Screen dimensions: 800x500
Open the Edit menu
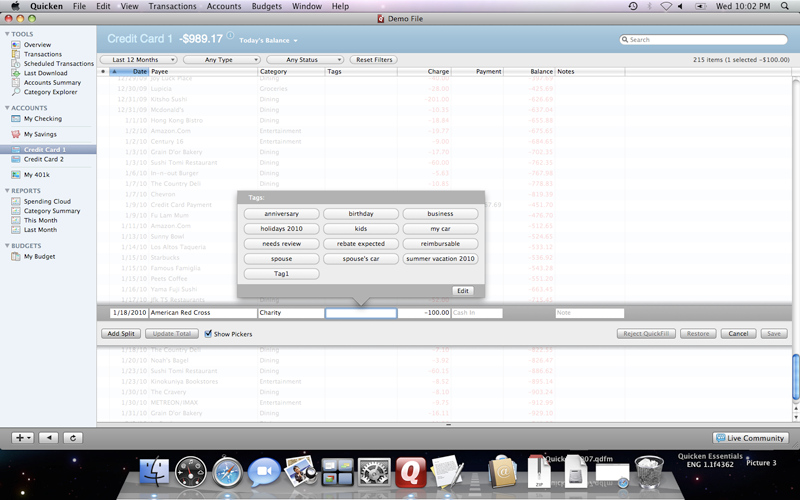pos(103,6)
